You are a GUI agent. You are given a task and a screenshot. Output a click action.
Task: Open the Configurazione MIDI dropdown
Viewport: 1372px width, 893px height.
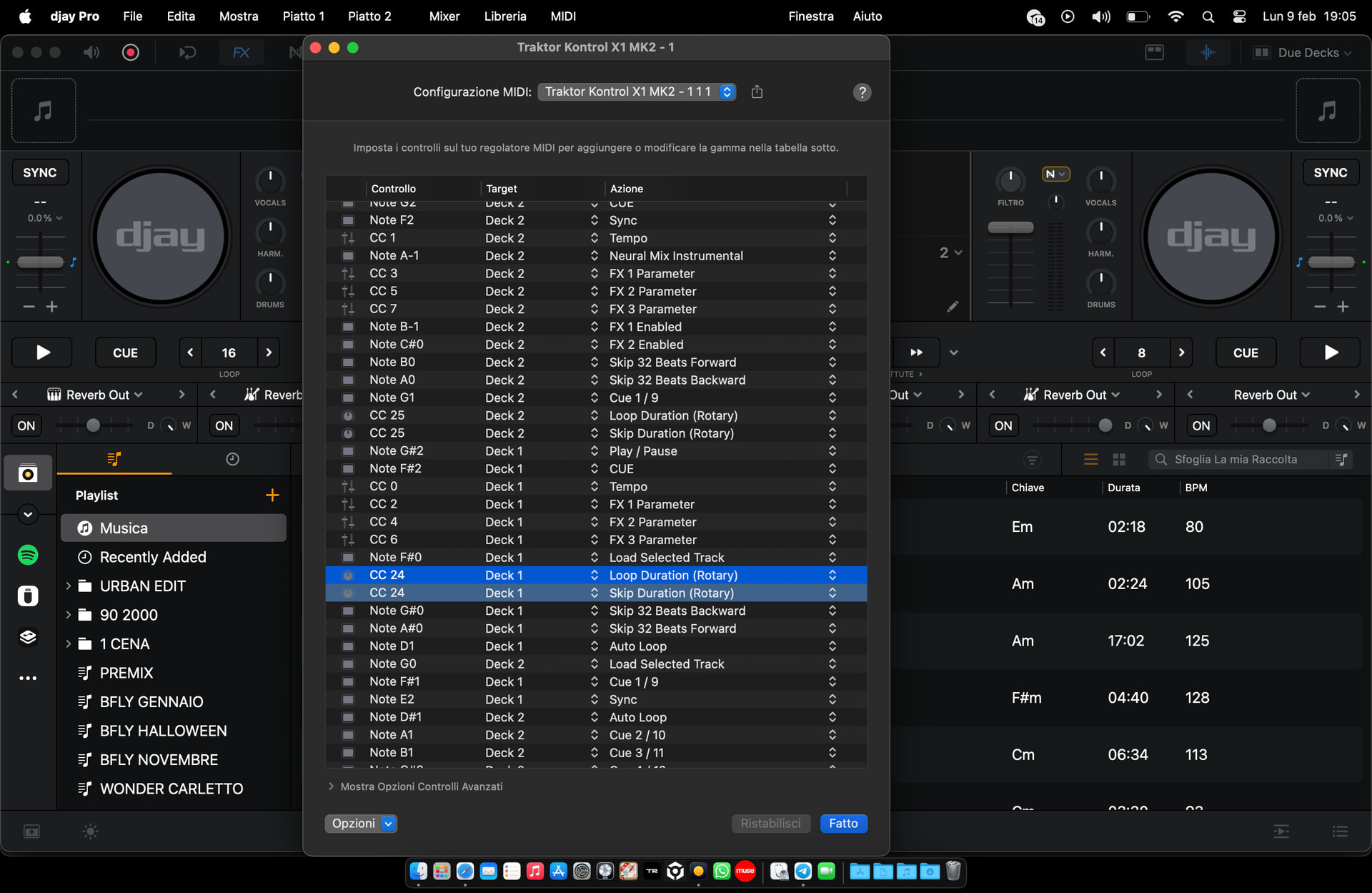[636, 92]
